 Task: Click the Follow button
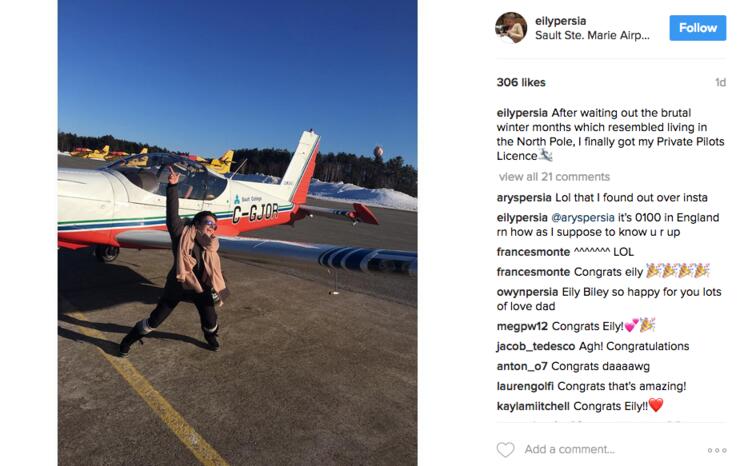[x=698, y=28]
